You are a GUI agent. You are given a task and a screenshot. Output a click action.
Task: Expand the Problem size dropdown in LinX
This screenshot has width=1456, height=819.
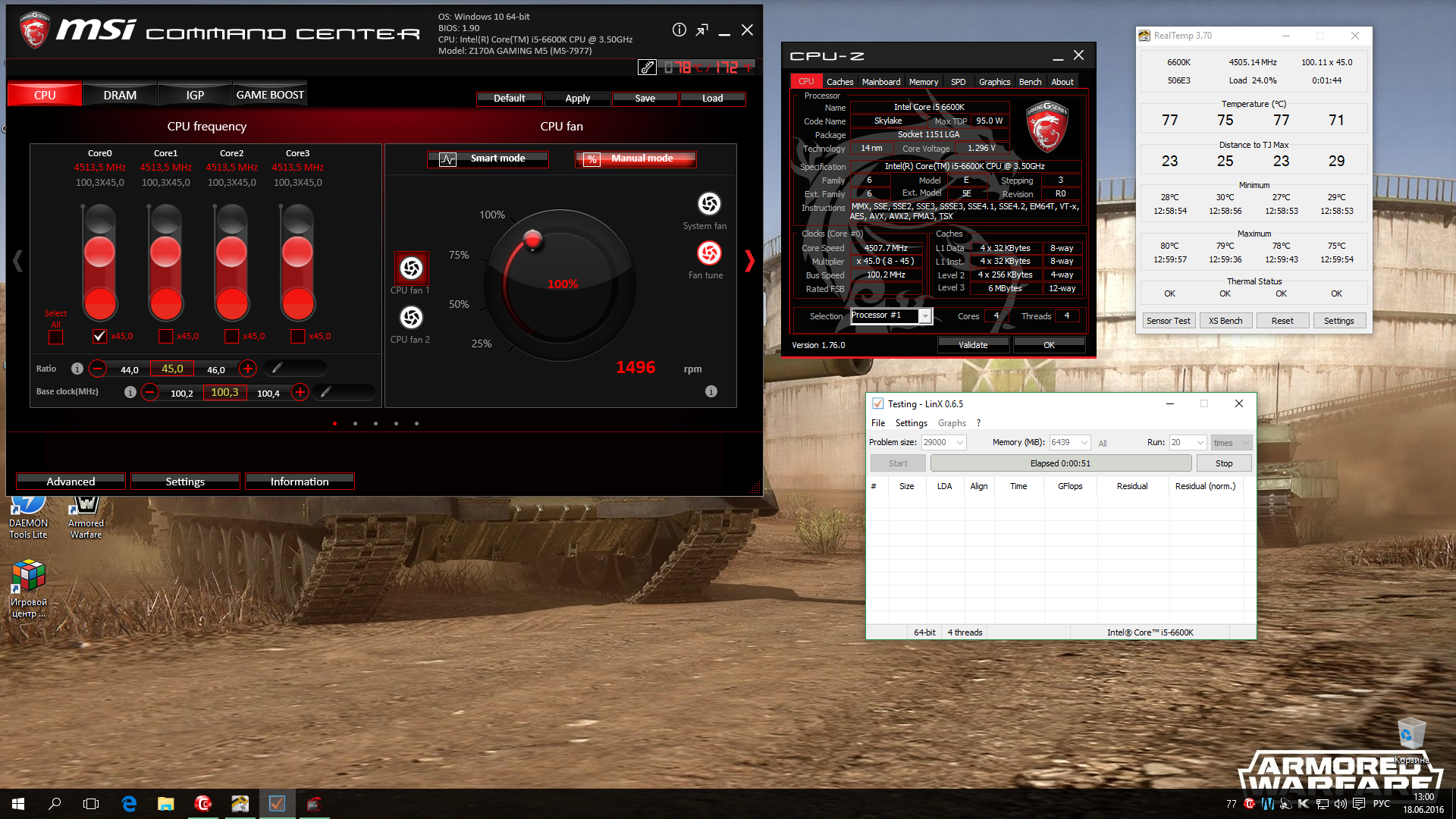pyautogui.click(x=960, y=443)
